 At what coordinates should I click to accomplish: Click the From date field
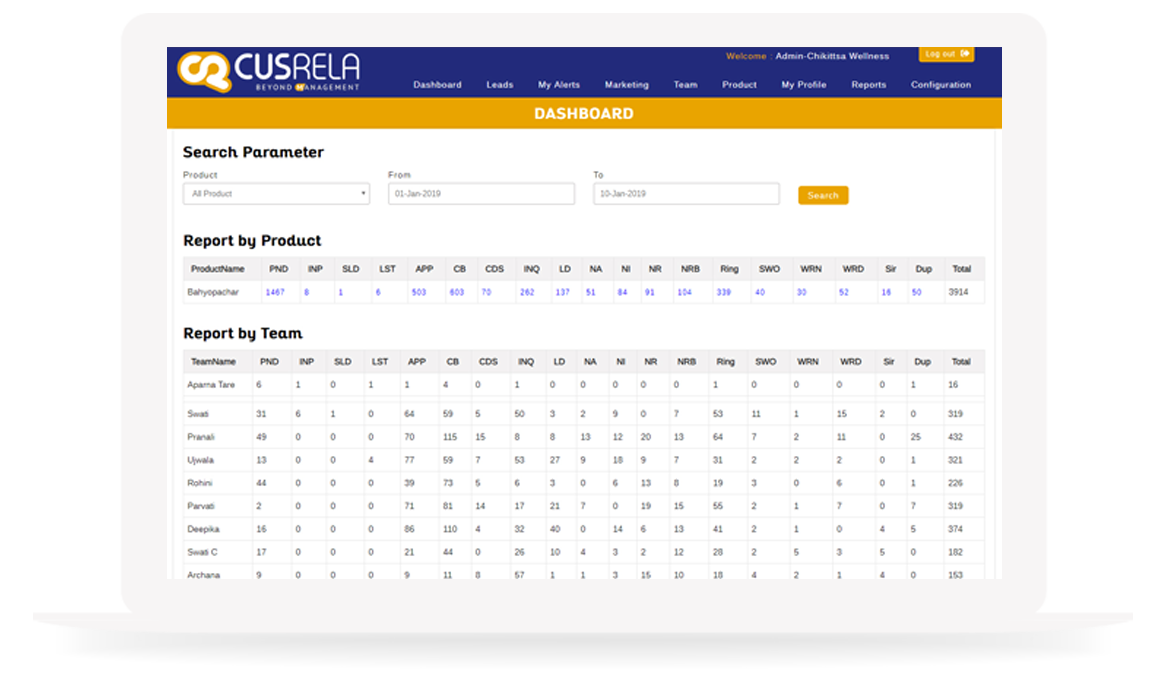click(481, 194)
